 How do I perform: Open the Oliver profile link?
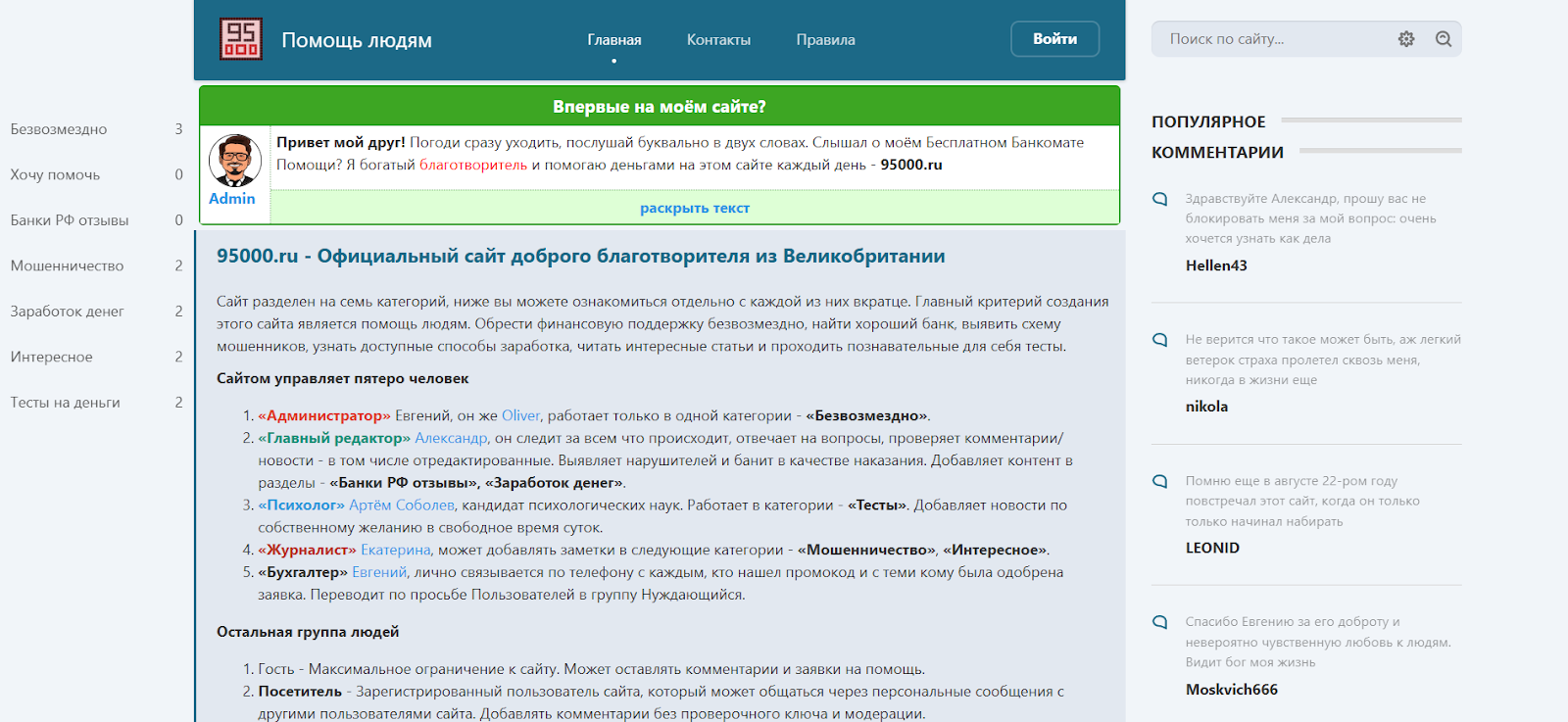[x=520, y=415]
